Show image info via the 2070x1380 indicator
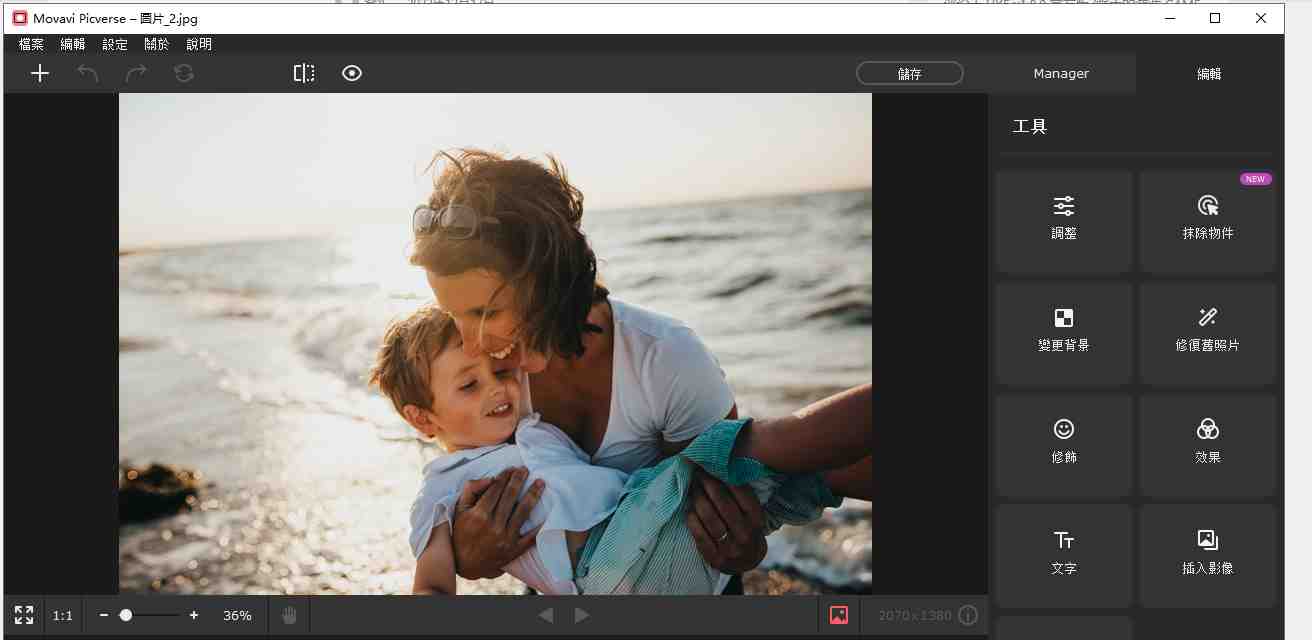Screen dimensions: 1312x640 click(x=967, y=615)
